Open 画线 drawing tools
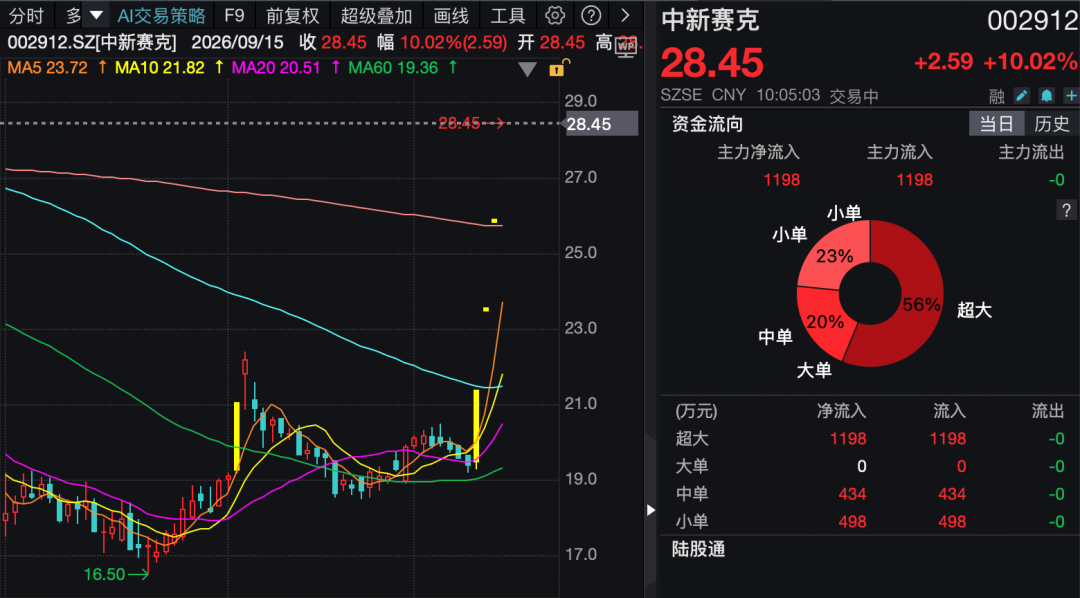 451,15
